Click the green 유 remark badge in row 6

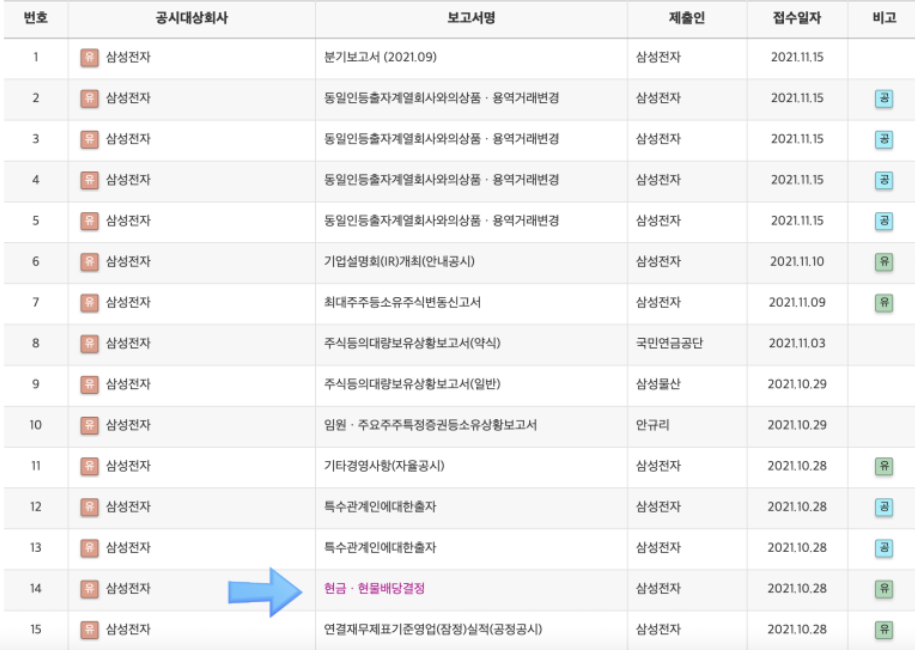click(884, 261)
